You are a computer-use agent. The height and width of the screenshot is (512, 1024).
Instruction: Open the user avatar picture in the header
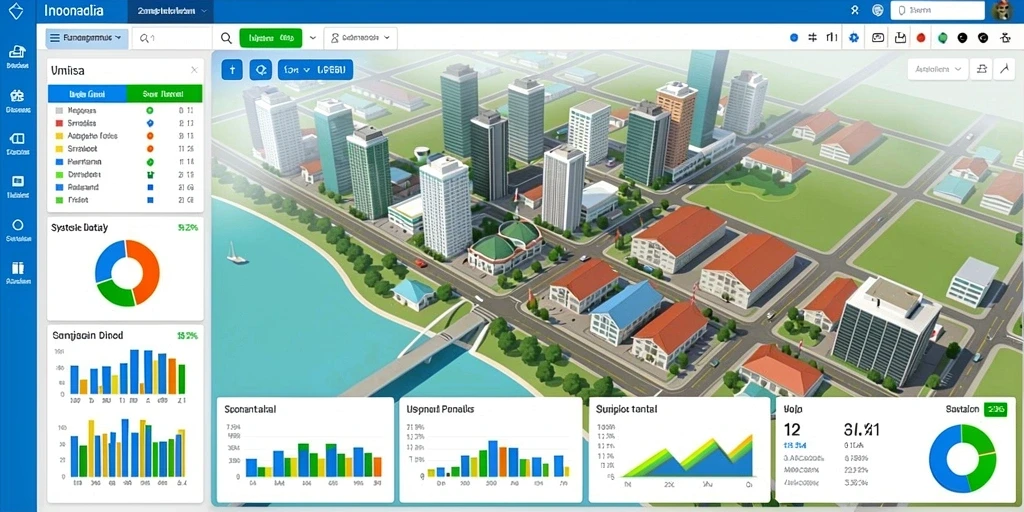1001,10
